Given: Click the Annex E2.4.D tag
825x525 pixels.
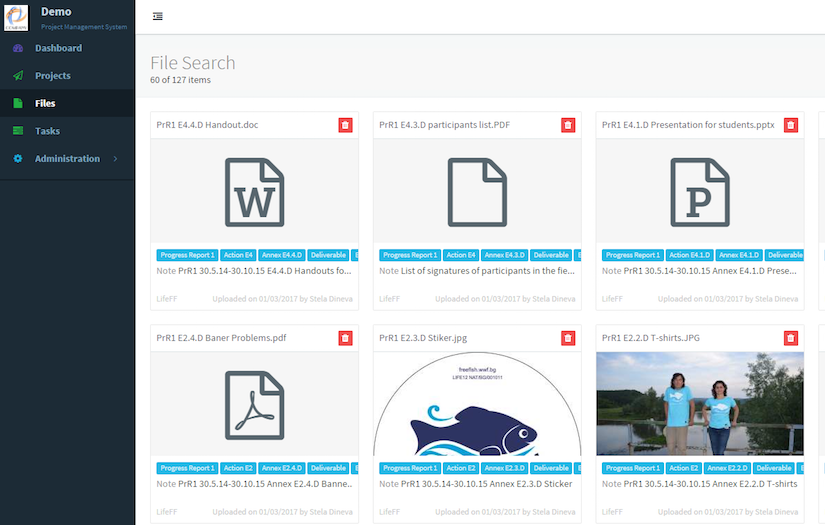Looking at the screenshot, I should [281, 468].
